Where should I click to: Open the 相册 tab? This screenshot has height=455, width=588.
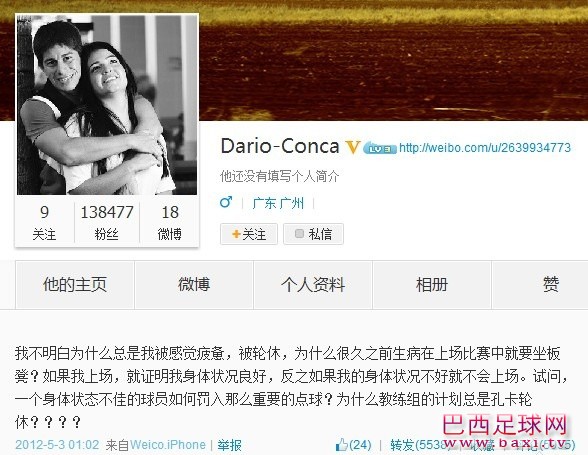pos(432,285)
